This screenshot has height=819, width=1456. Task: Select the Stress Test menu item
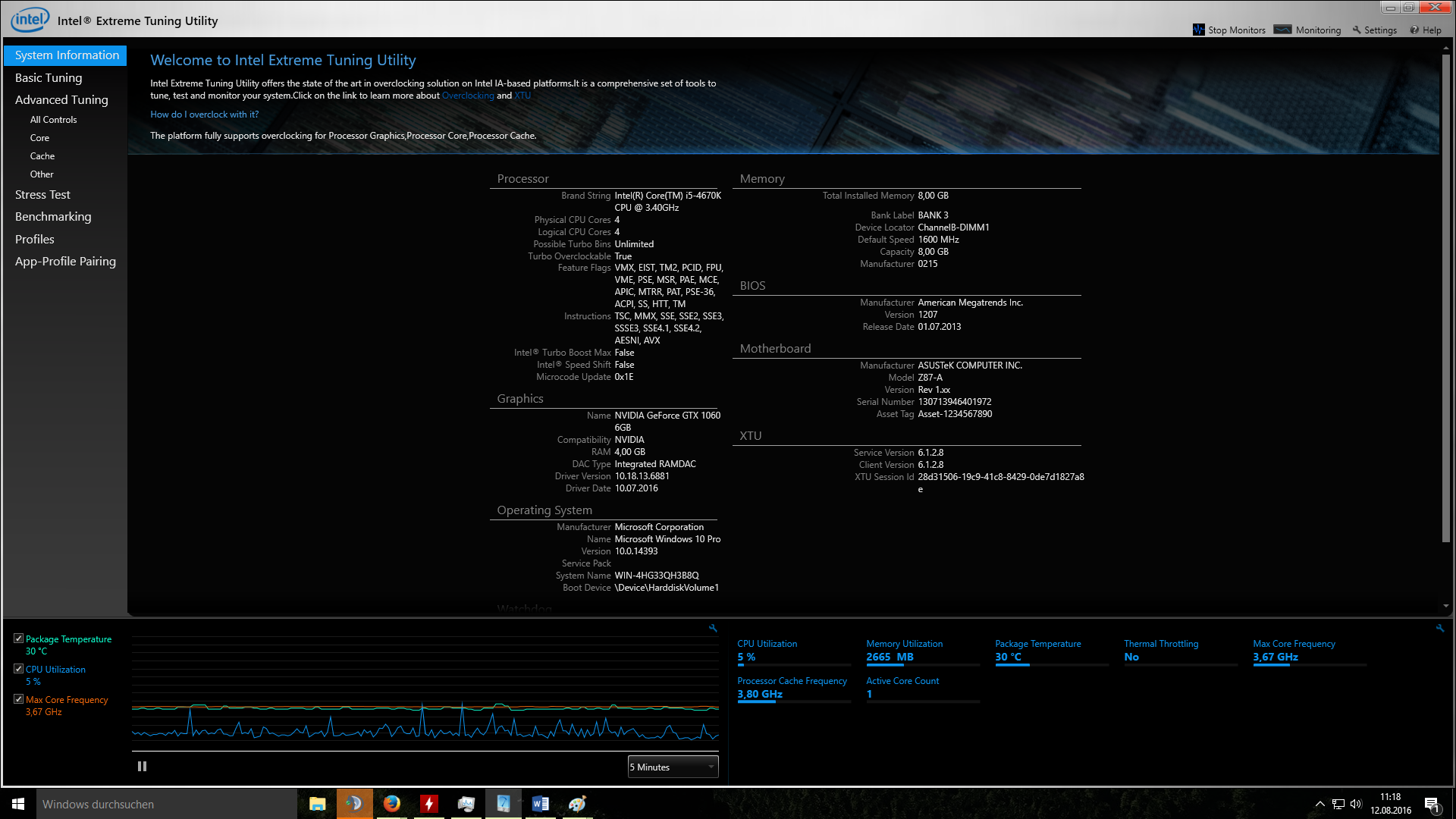tap(42, 195)
